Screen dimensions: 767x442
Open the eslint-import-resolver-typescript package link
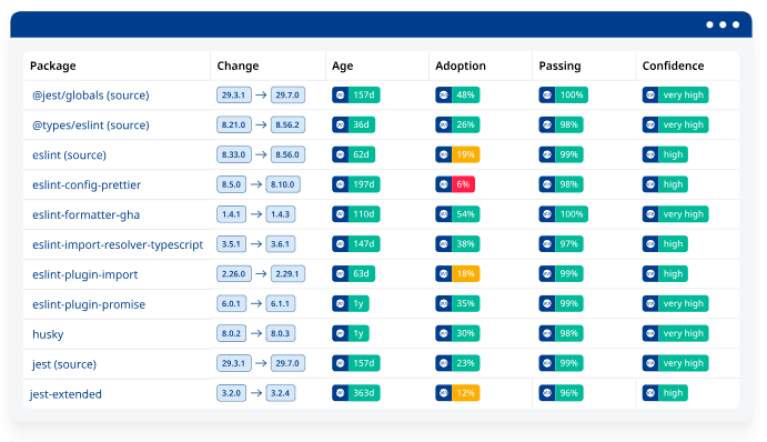click(117, 244)
